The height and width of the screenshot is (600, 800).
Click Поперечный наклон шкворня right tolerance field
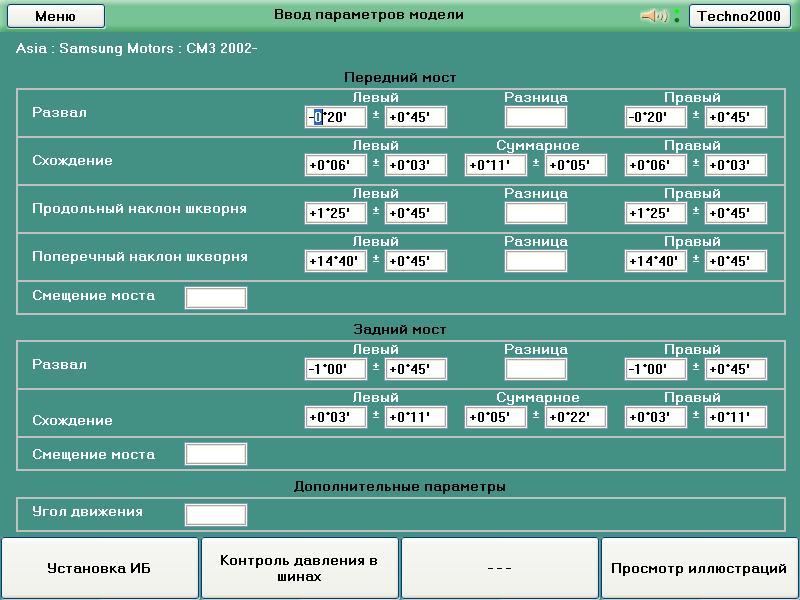click(x=736, y=261)
